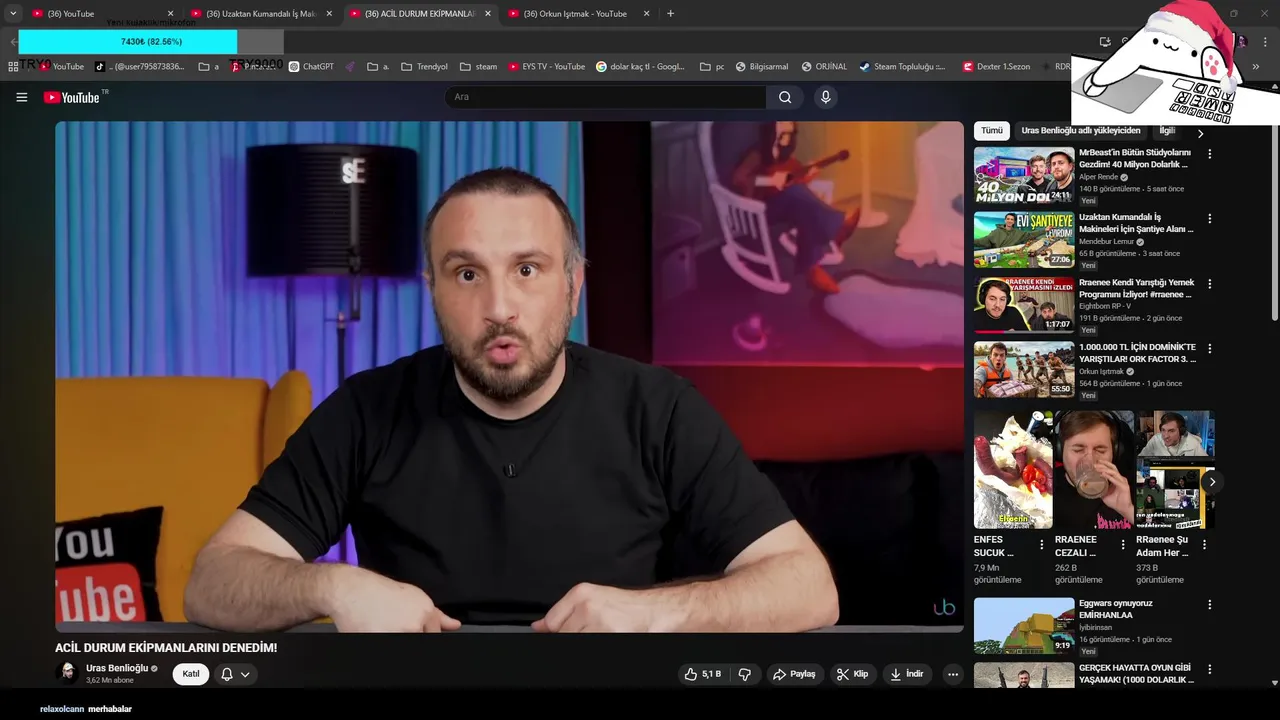The height and width of the screenshot is (720, 1280).
Task: Open ENFES SUCUK short thumbnail
Action: (x=1013, y=469)
